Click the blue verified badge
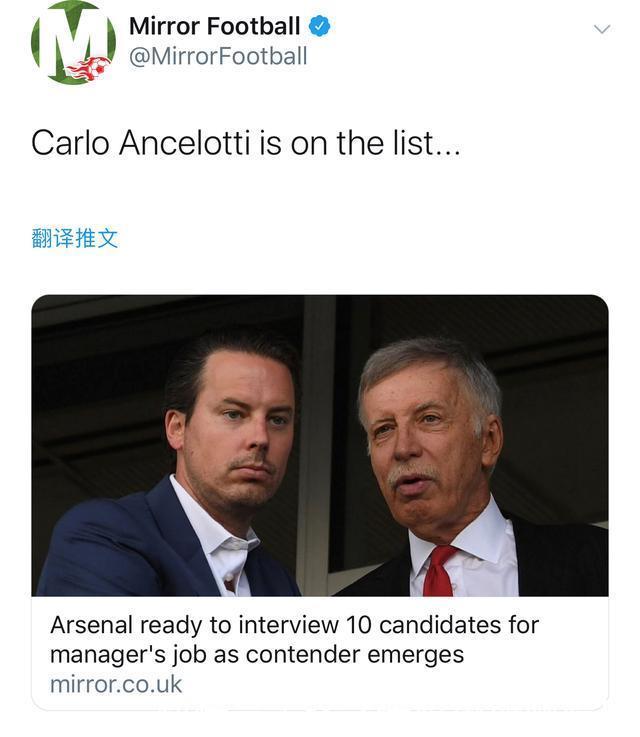The height and width of the screenshot is (737, 640). point(319,26)
